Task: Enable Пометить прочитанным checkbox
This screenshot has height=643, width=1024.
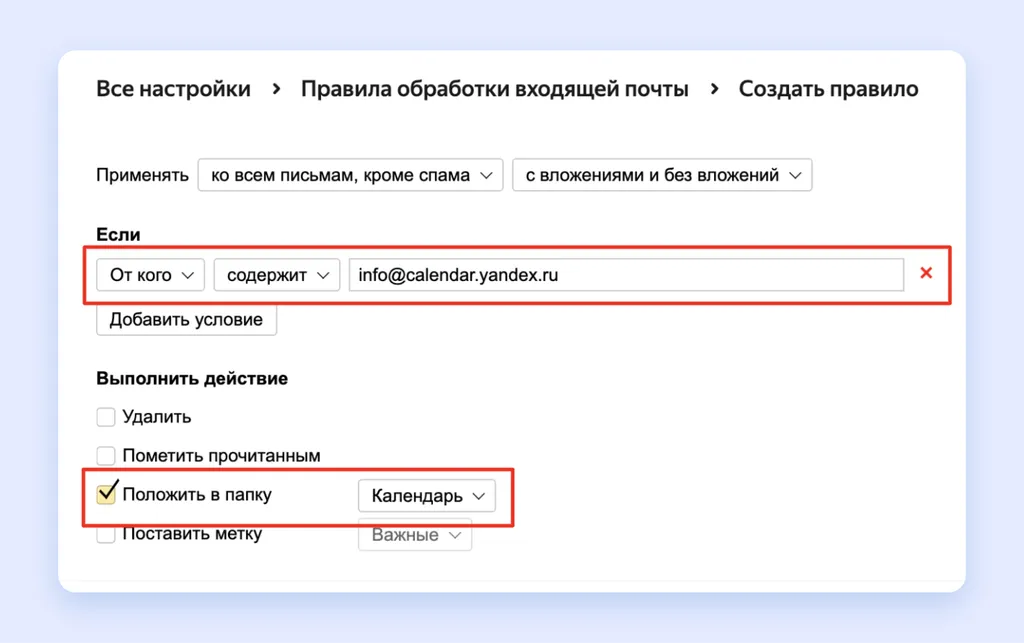Action: coord(106,455)
